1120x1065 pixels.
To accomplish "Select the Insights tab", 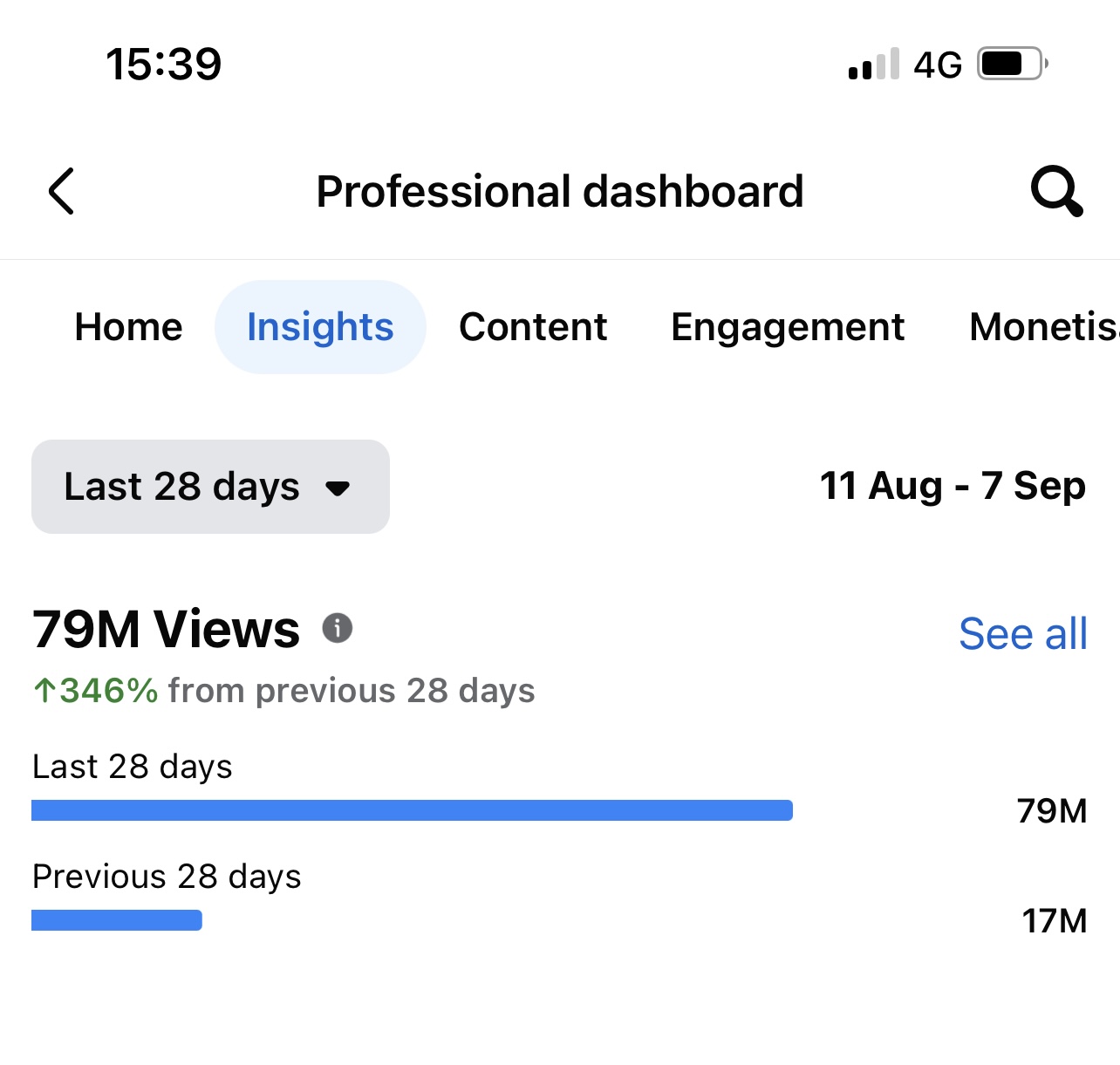I will (x=320, y=327).
